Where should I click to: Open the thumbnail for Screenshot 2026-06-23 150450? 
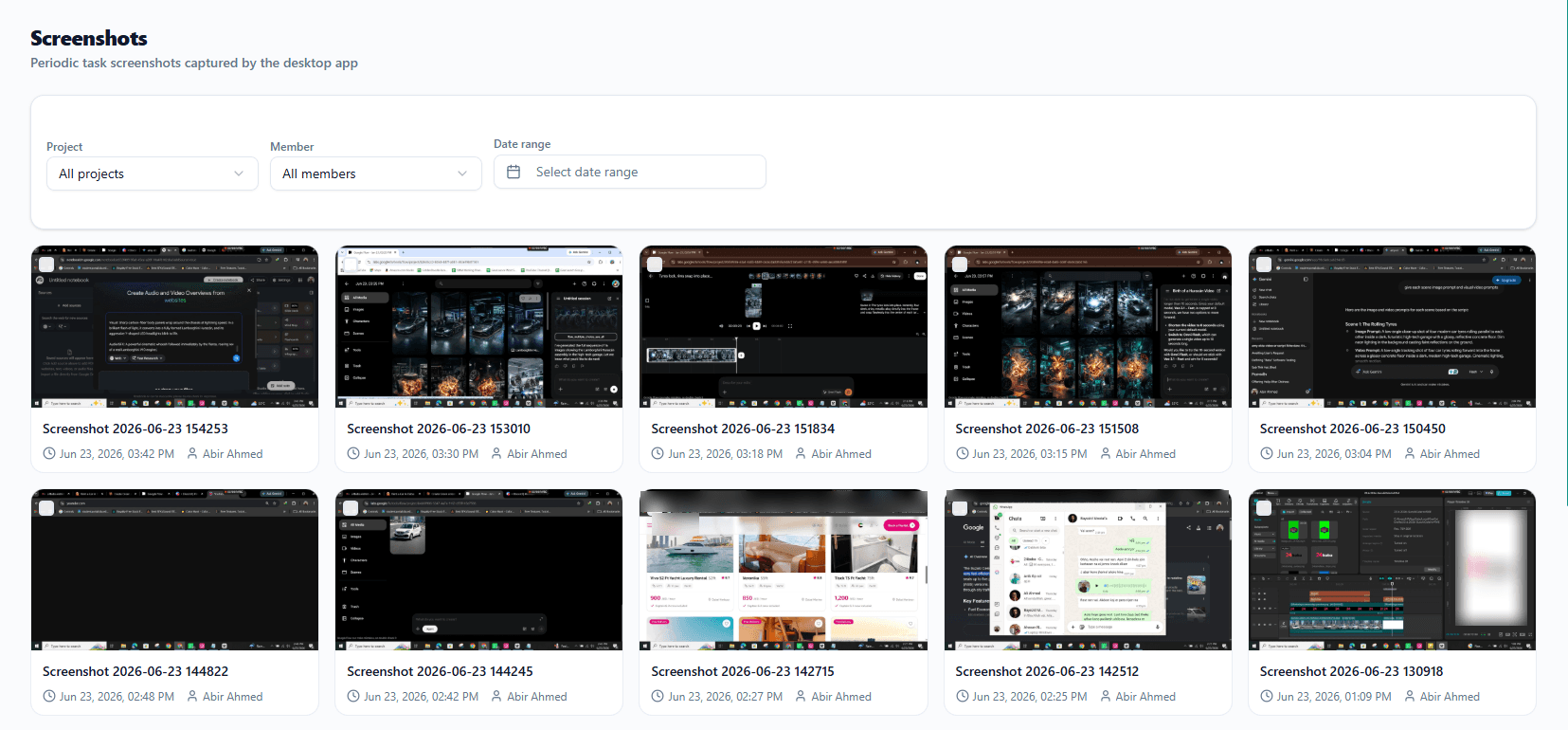1392,327
